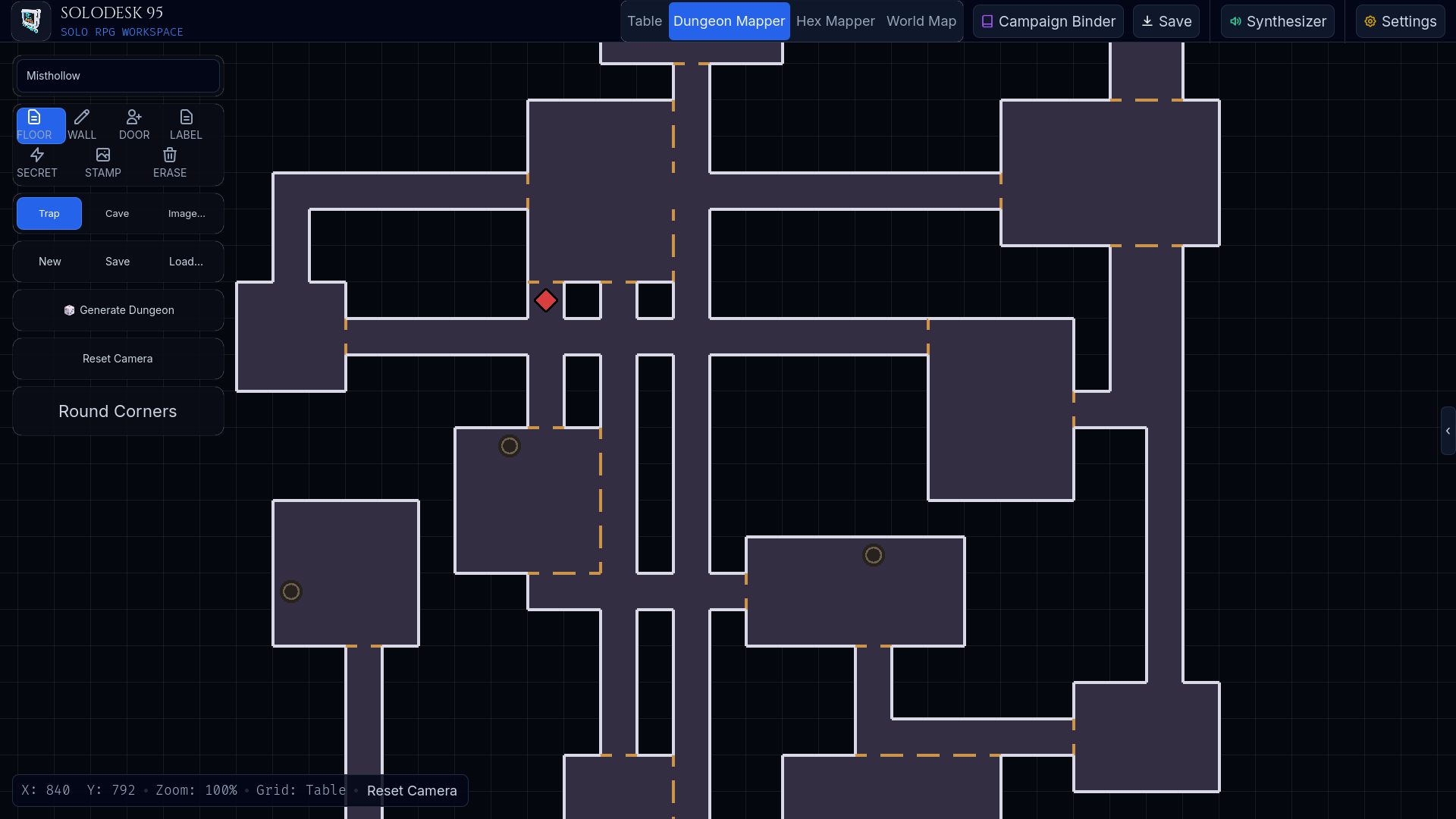1456x819 pixels.
Task: Select the Wall pencil tool
Action: 82,125
